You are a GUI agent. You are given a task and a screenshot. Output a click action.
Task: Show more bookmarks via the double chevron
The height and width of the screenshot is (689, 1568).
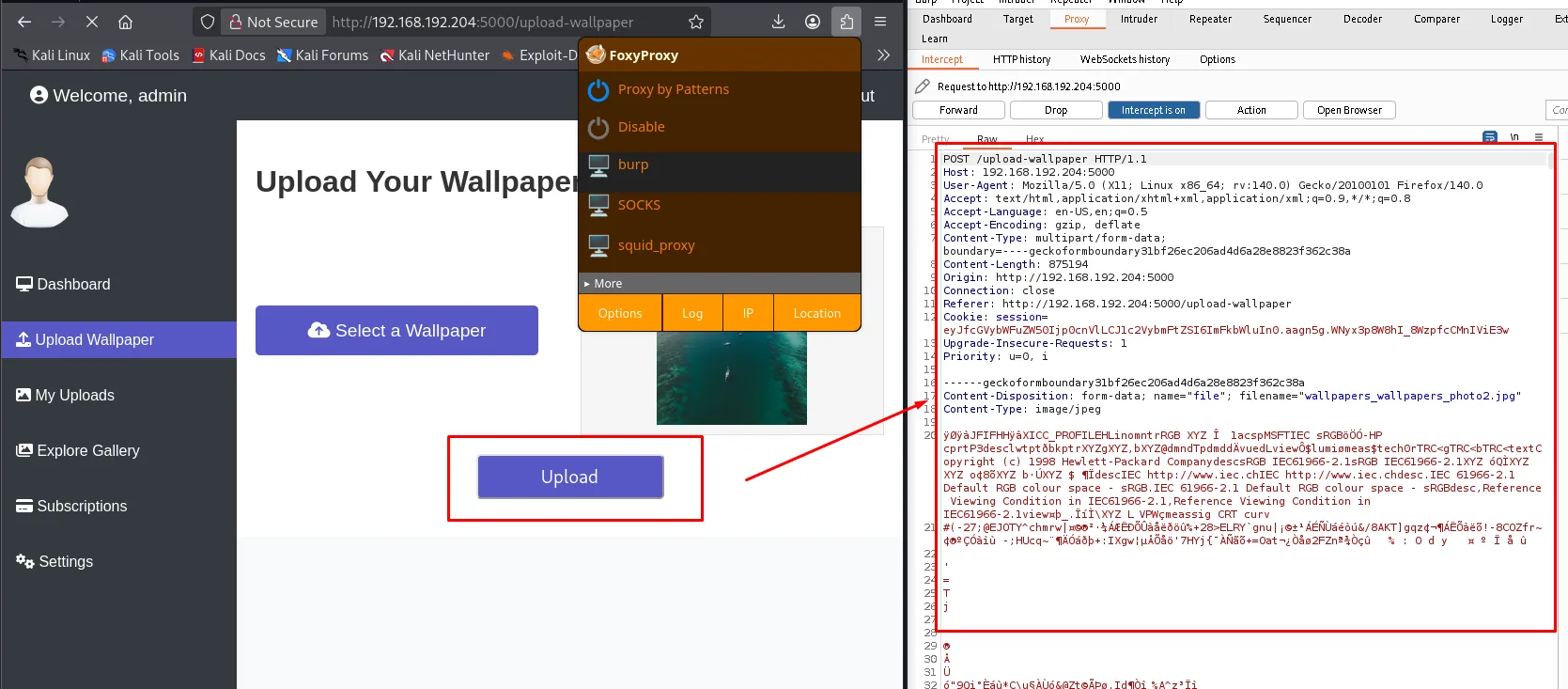(x=883, y=55)
